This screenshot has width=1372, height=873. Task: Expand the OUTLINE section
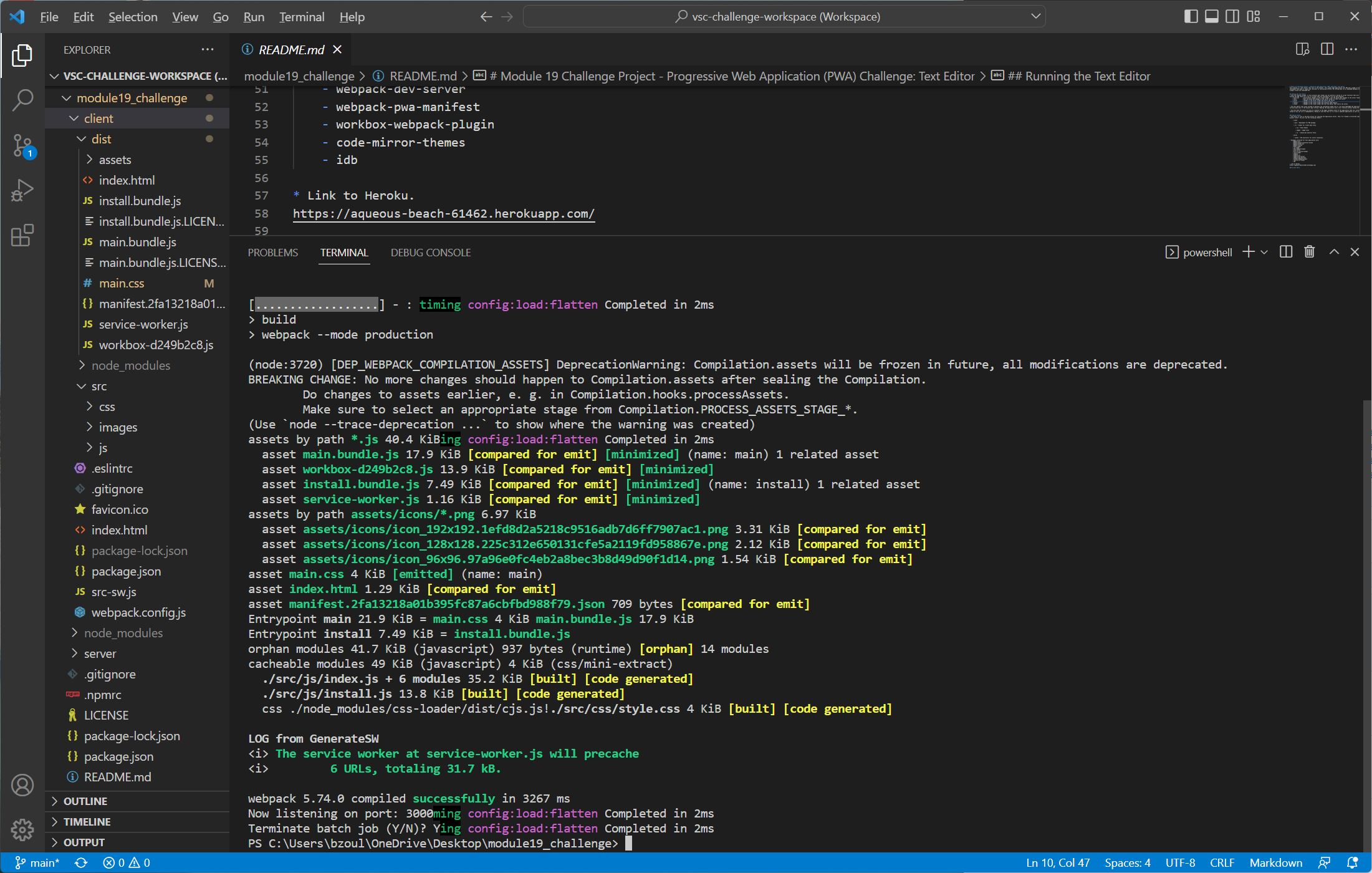tap(85, 801)
